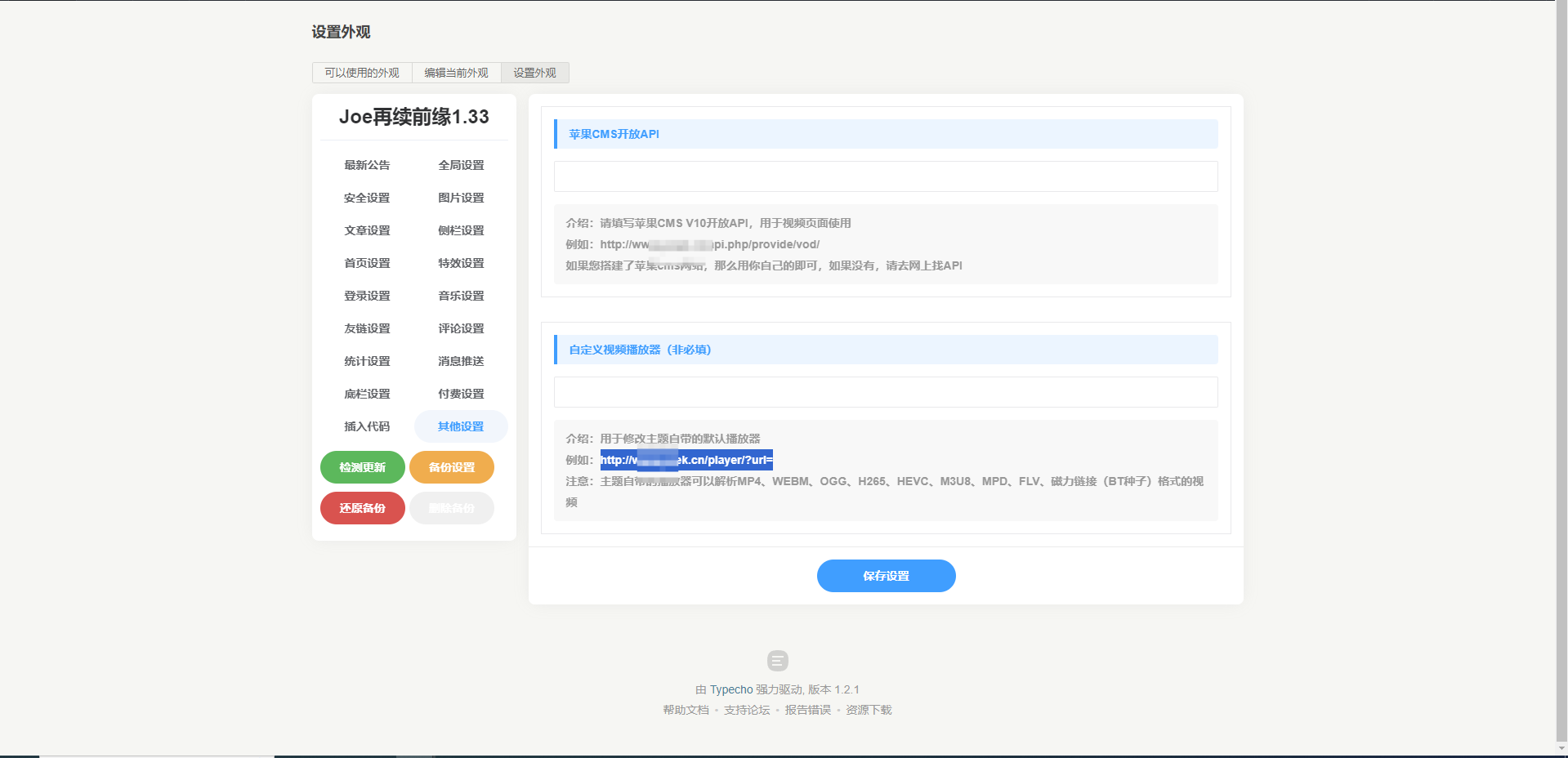1568x758 pixels.
Task: Click the highlighted player example URL
Action: click(x=686, y=460)
